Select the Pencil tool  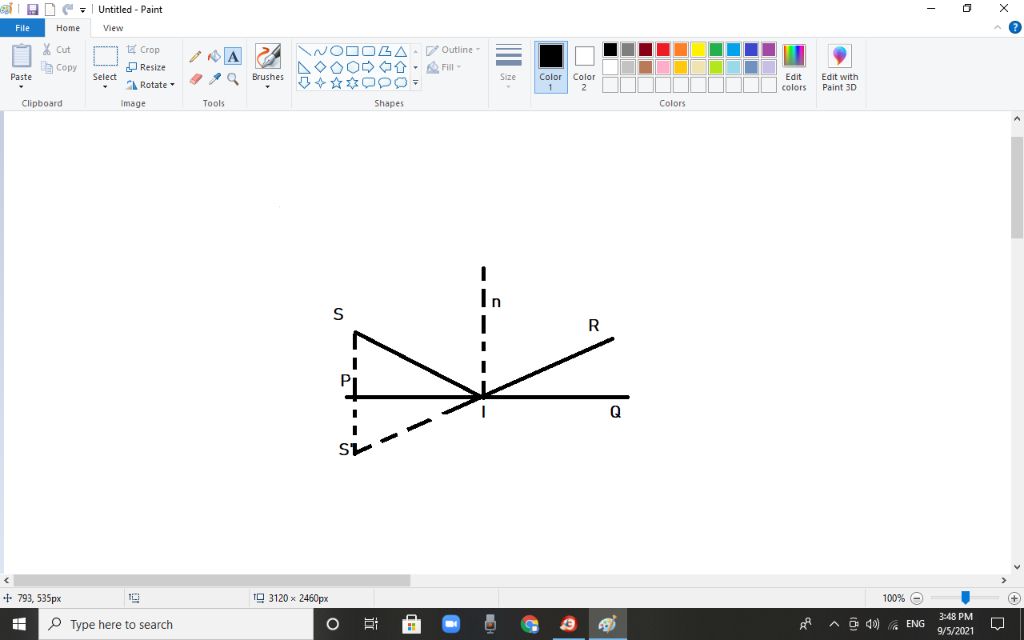[x=195, y=57]
